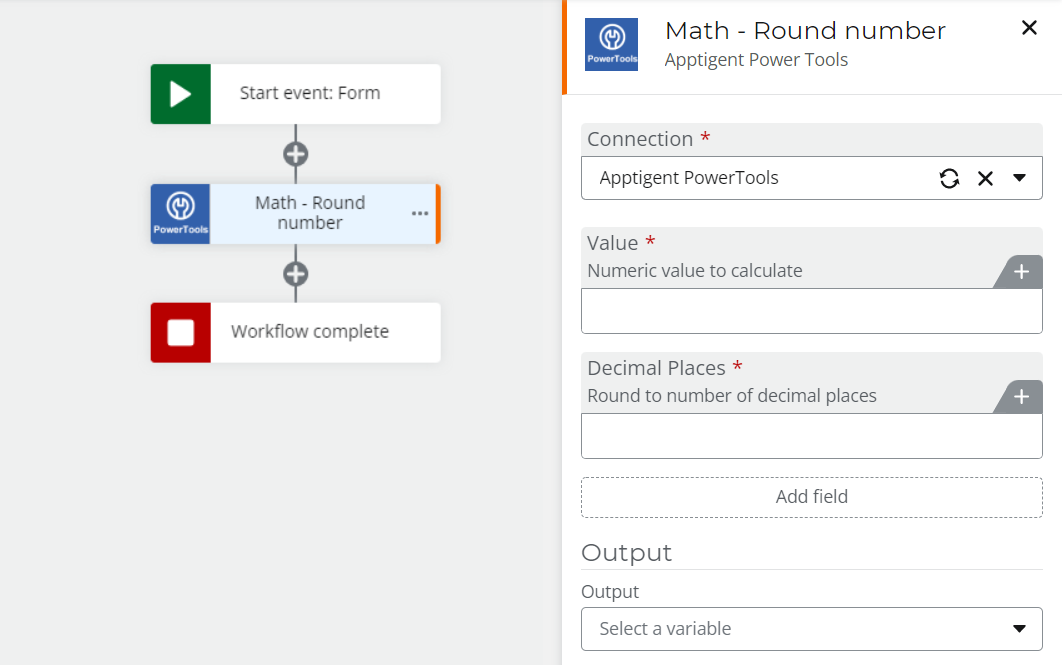Click the Add field button
This screenshot has height=665, width=1062.
click(x=811, y=497)
